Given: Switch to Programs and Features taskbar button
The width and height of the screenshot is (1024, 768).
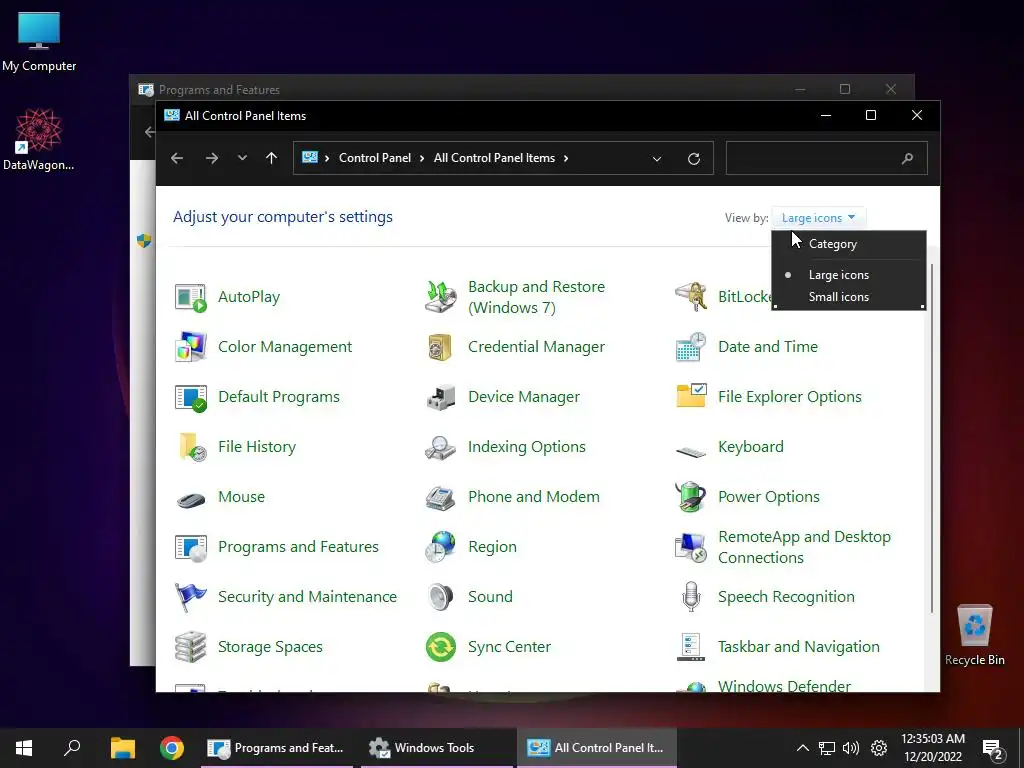Looking at the screenshot, I should [277, 748].
